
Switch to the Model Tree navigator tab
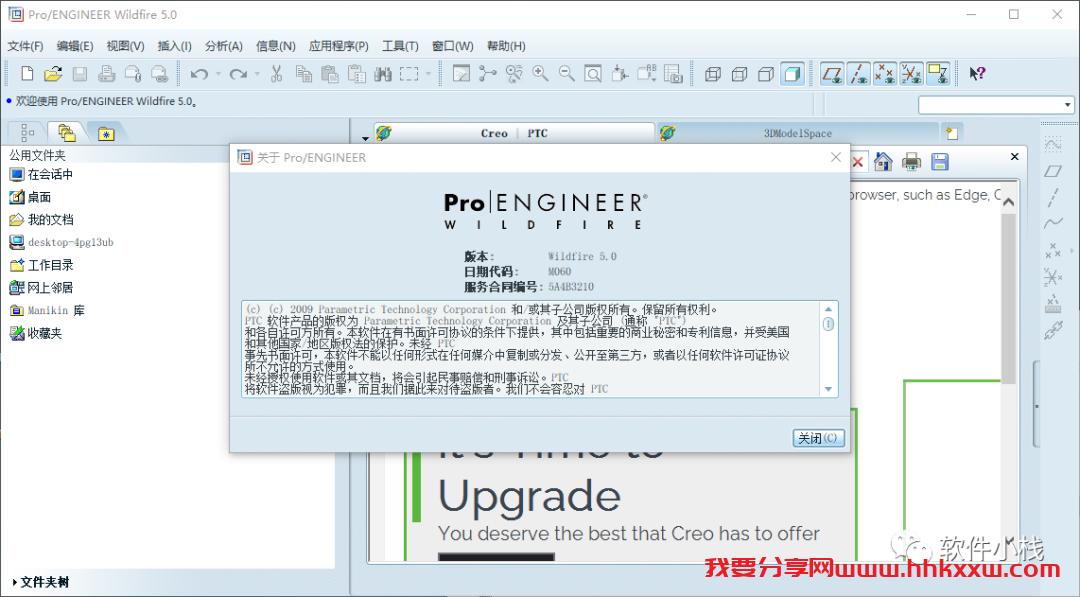click(x=27, y=132)
